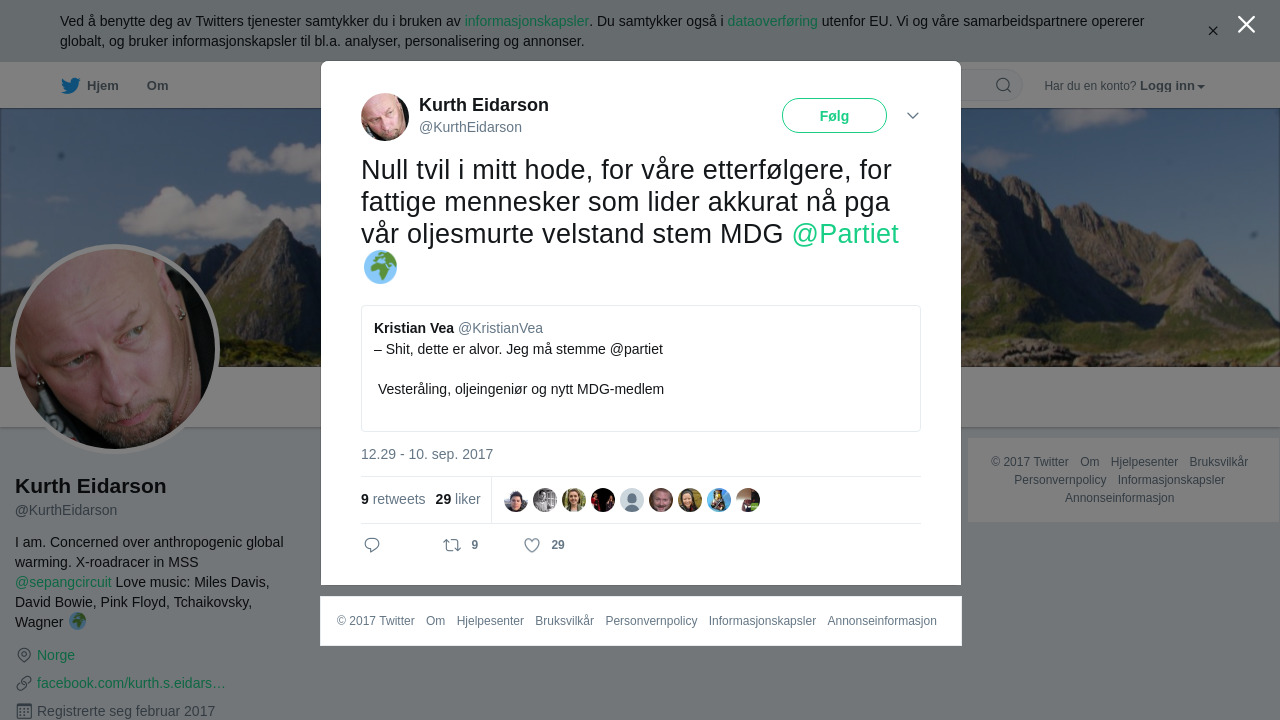The width and height of the screenshot is (1280, 720).
Task: Close the tweet modal with large X
Action: tap(1246, 24)
